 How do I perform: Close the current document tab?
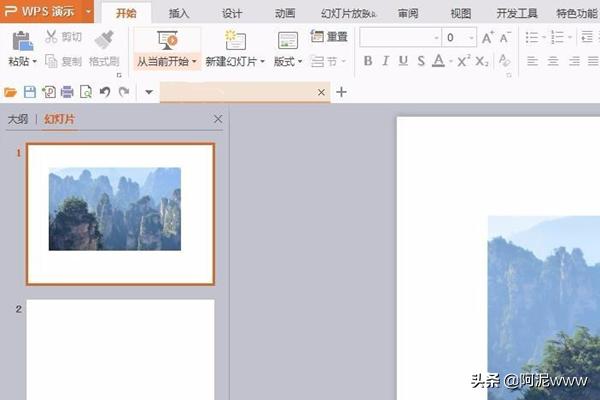click(321, 92)
